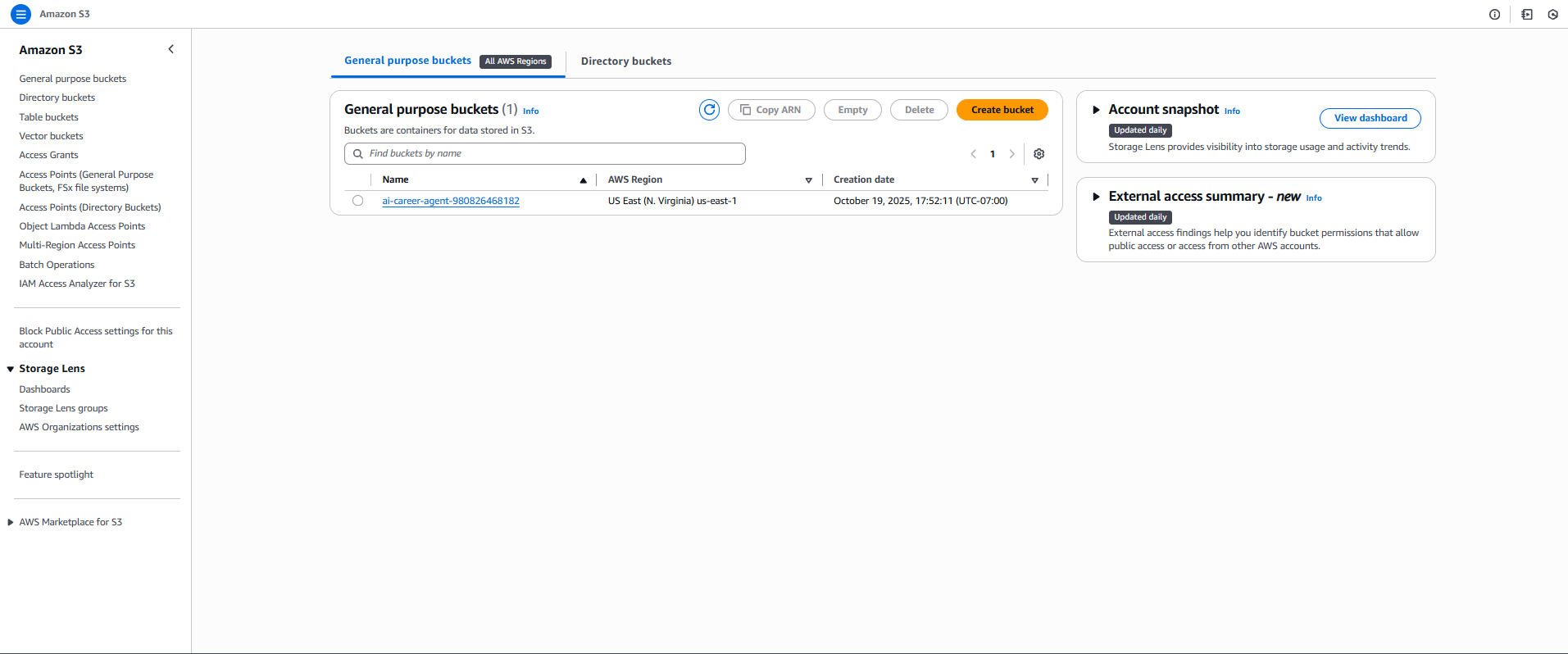Refresh the buckets list
Viewport: 1568px width, 654px height.
coord(709,110)
